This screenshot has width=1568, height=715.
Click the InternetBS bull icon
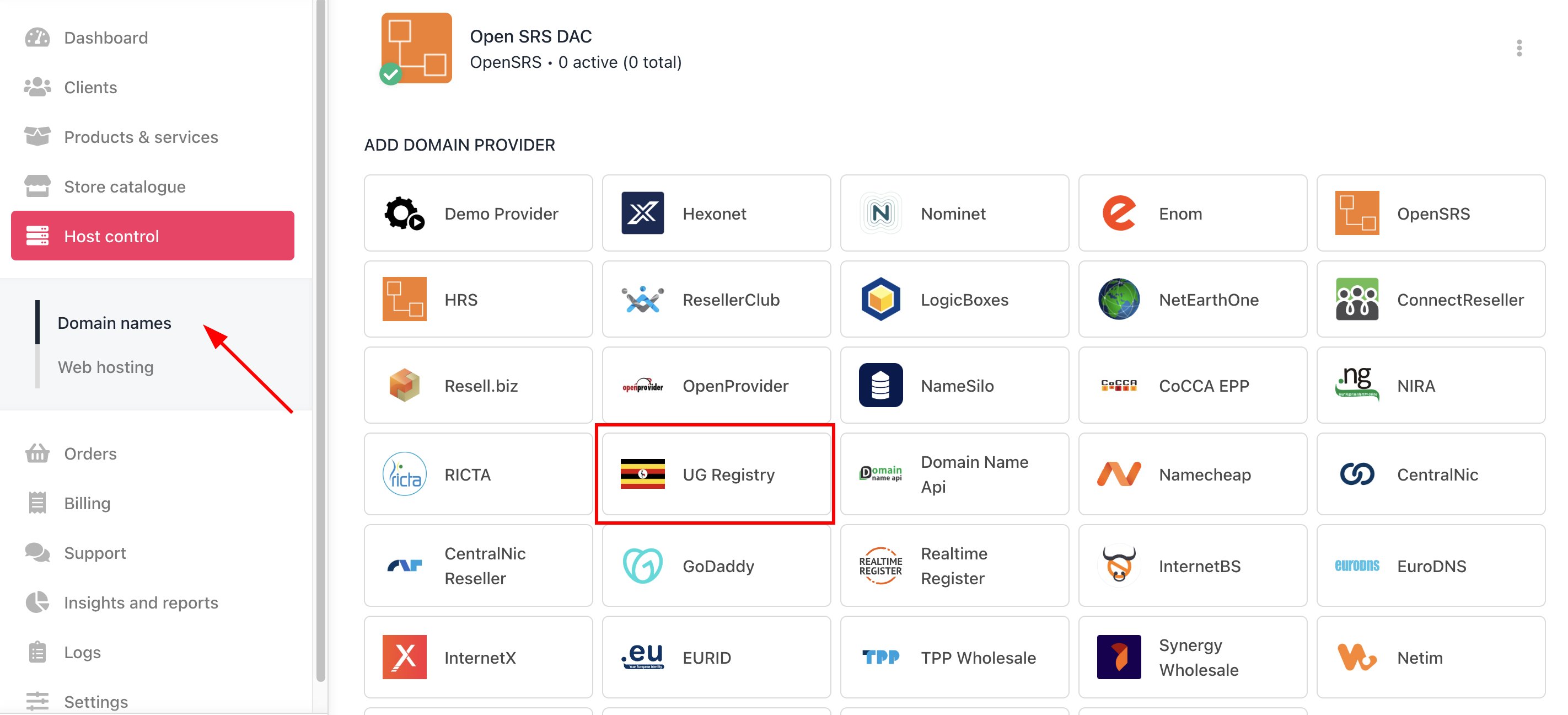[1119, 565]
